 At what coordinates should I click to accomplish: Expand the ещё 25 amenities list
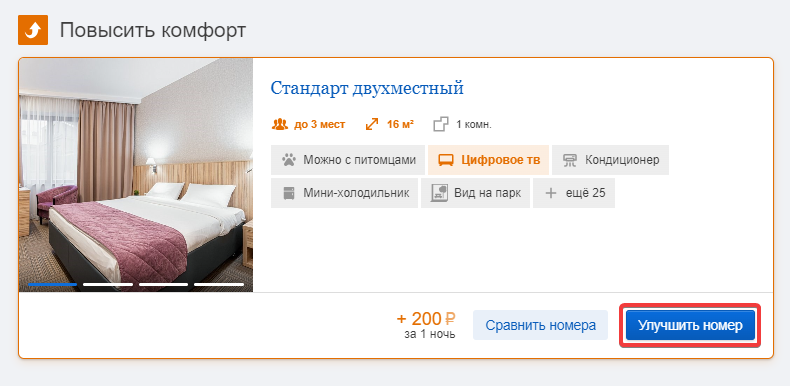coord(573,193)
